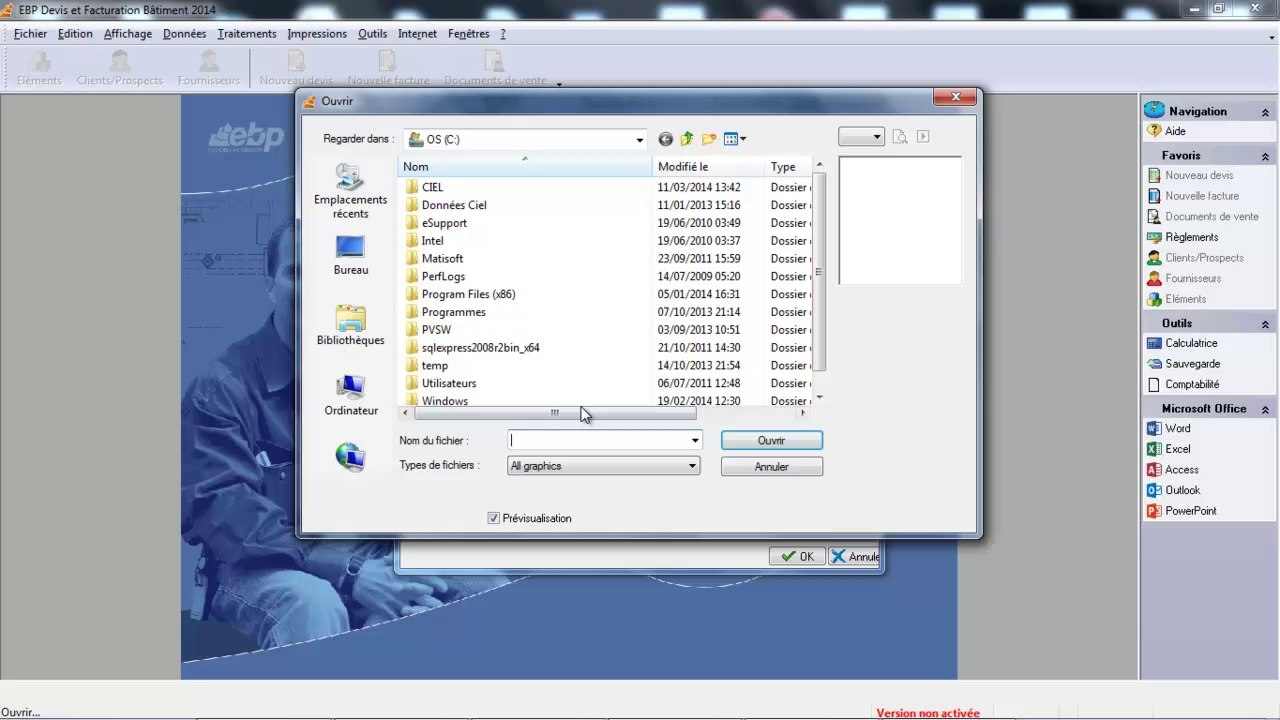This screenshot has height=720, width=1280.
Task: Open the preview zoom dropdown above preview pane
Action: (861, 137)
